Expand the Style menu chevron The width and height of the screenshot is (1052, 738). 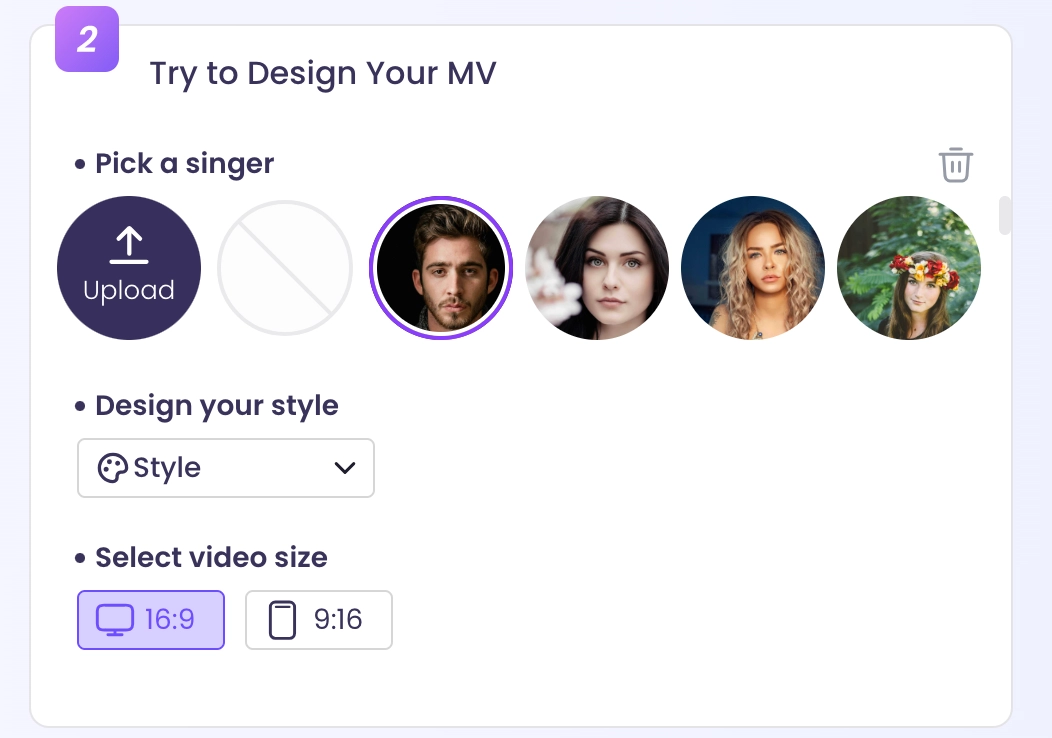343,467
